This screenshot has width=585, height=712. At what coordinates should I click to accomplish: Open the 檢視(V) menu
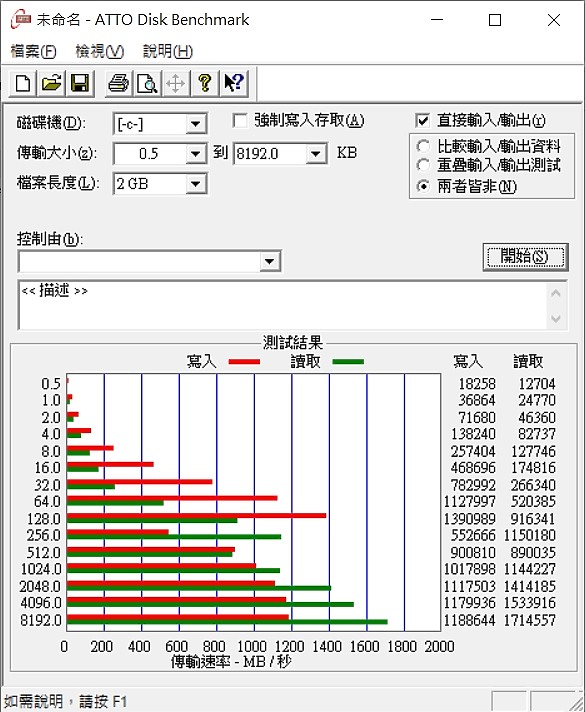[x=99, y=51]
